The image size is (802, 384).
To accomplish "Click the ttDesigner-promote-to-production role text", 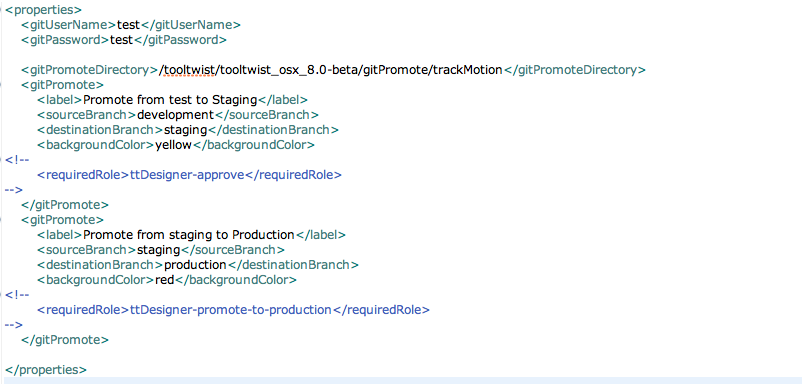I will pyautogui.click(x=231, y=310).
